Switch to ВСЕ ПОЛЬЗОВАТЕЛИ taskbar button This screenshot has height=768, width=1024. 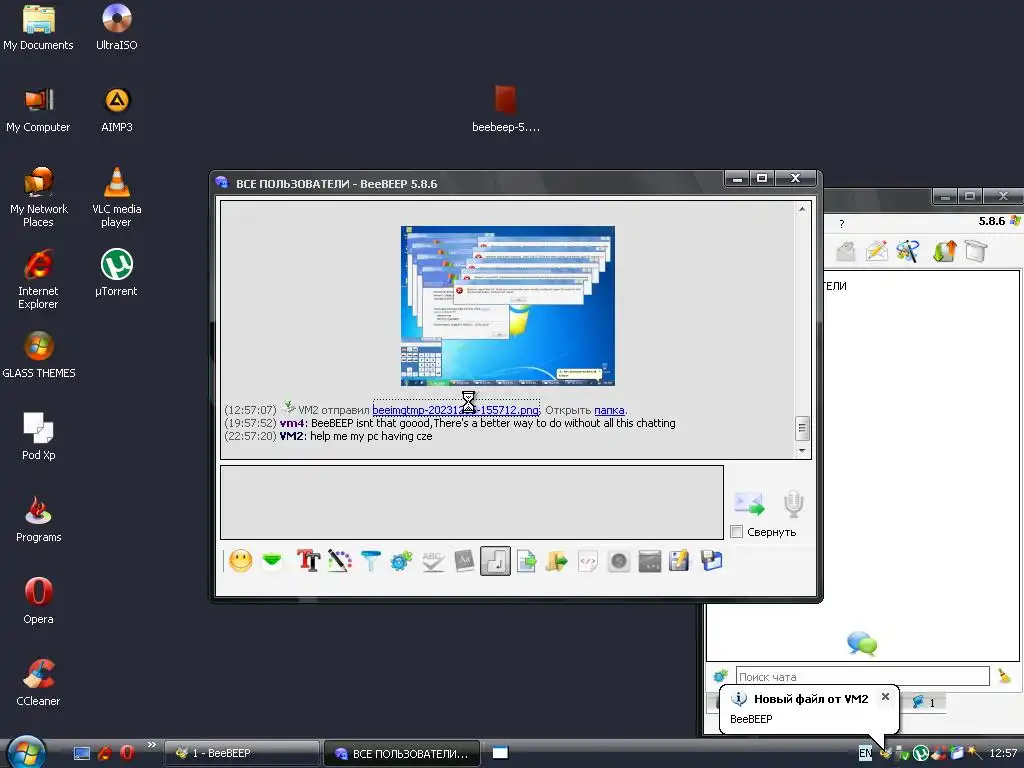pyautogui.click(x=402, y=753)
